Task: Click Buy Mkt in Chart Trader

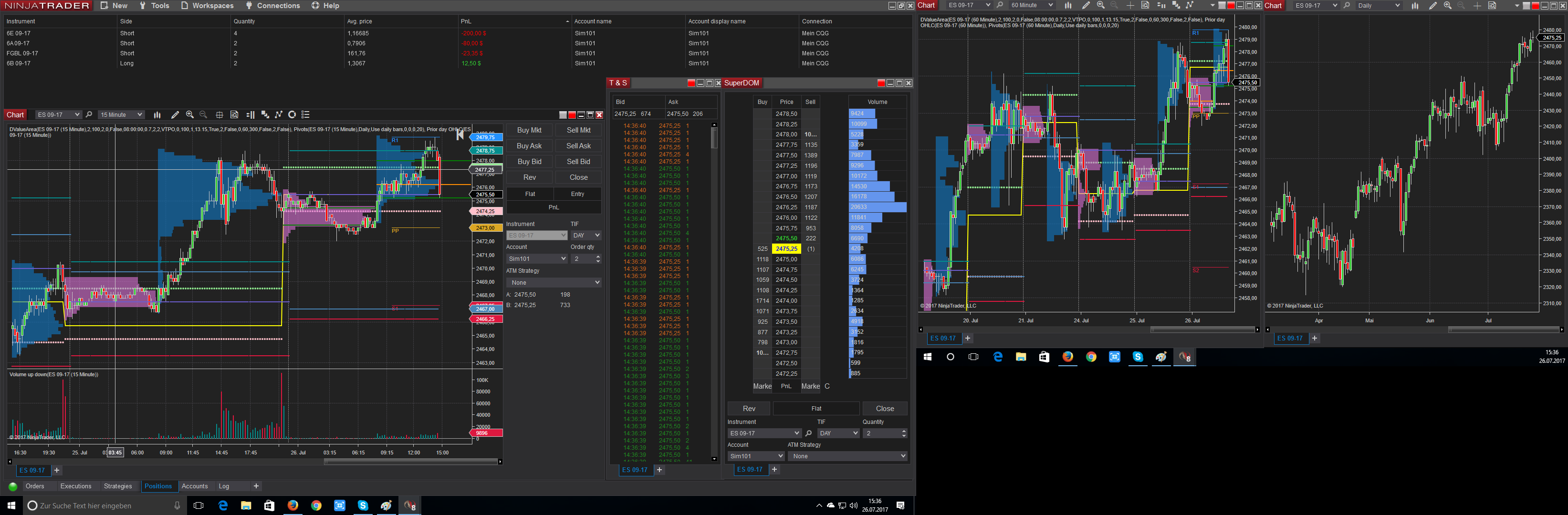Action: coord(529,130)
